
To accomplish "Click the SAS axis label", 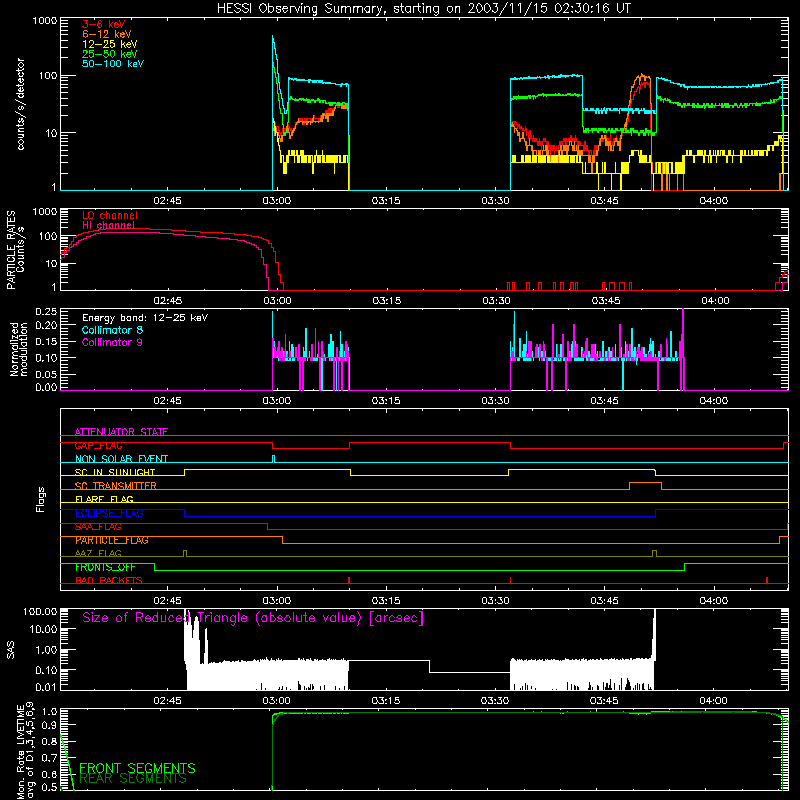I will point(11,649).
